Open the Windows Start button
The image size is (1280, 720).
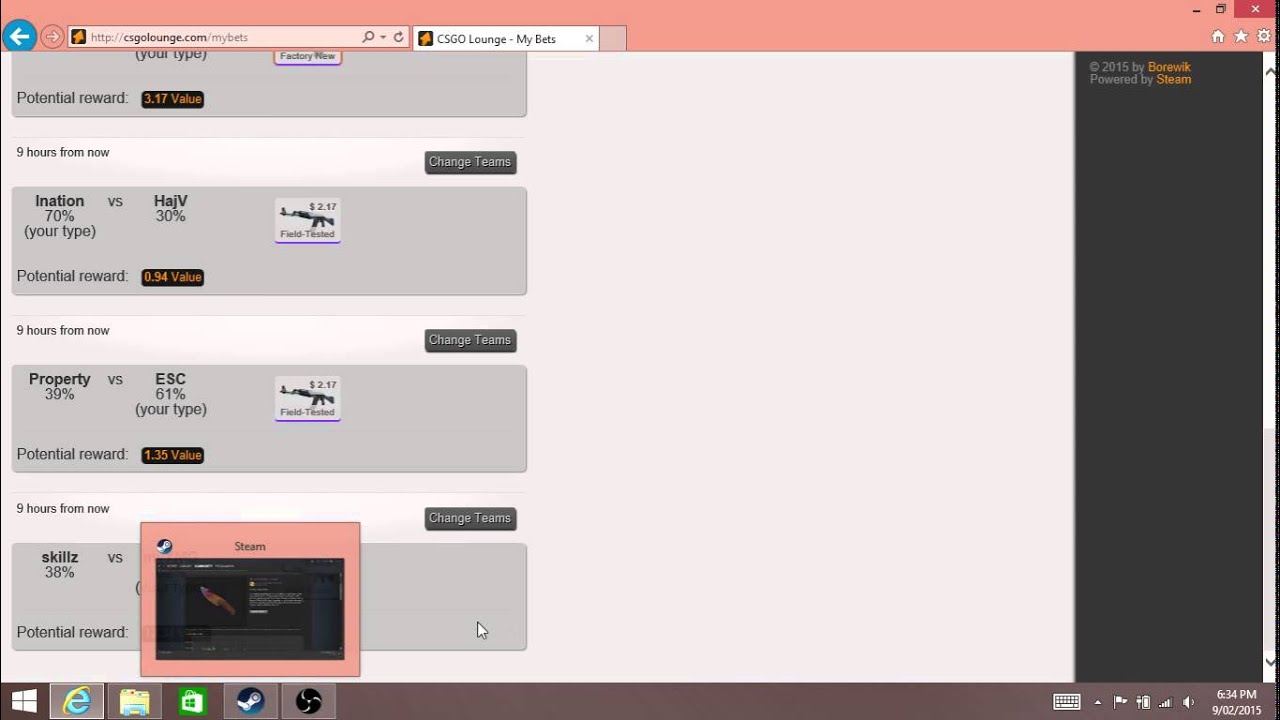click(x=24, y=701)
